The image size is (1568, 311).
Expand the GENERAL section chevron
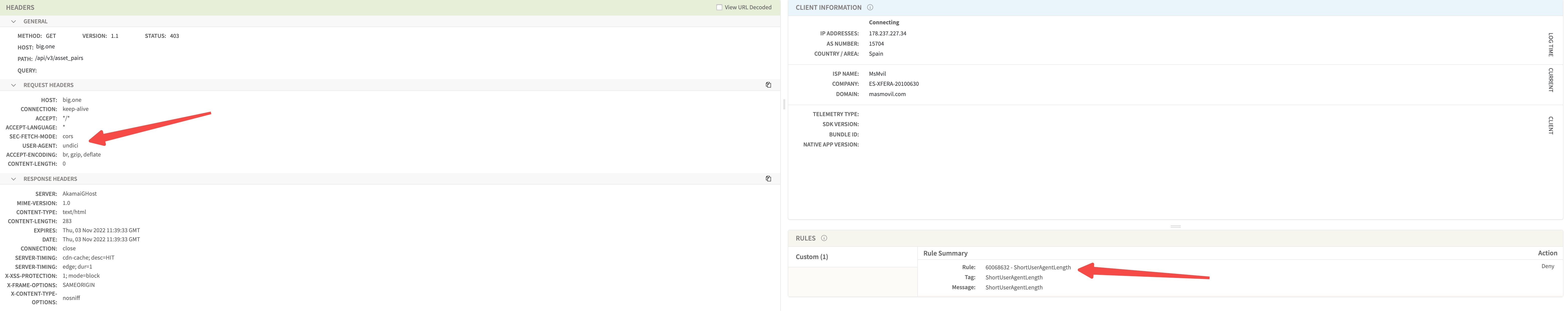[13, 21]
